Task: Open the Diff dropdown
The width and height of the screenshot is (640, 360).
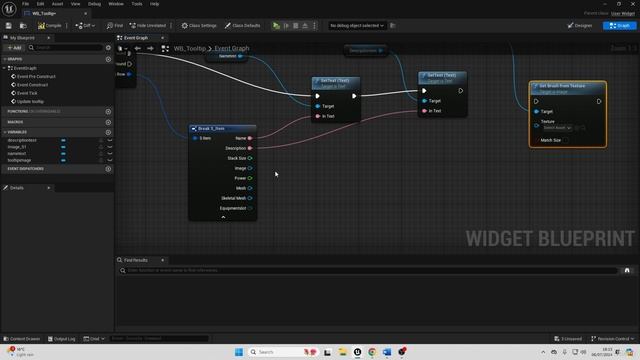Action: (85, 26)
